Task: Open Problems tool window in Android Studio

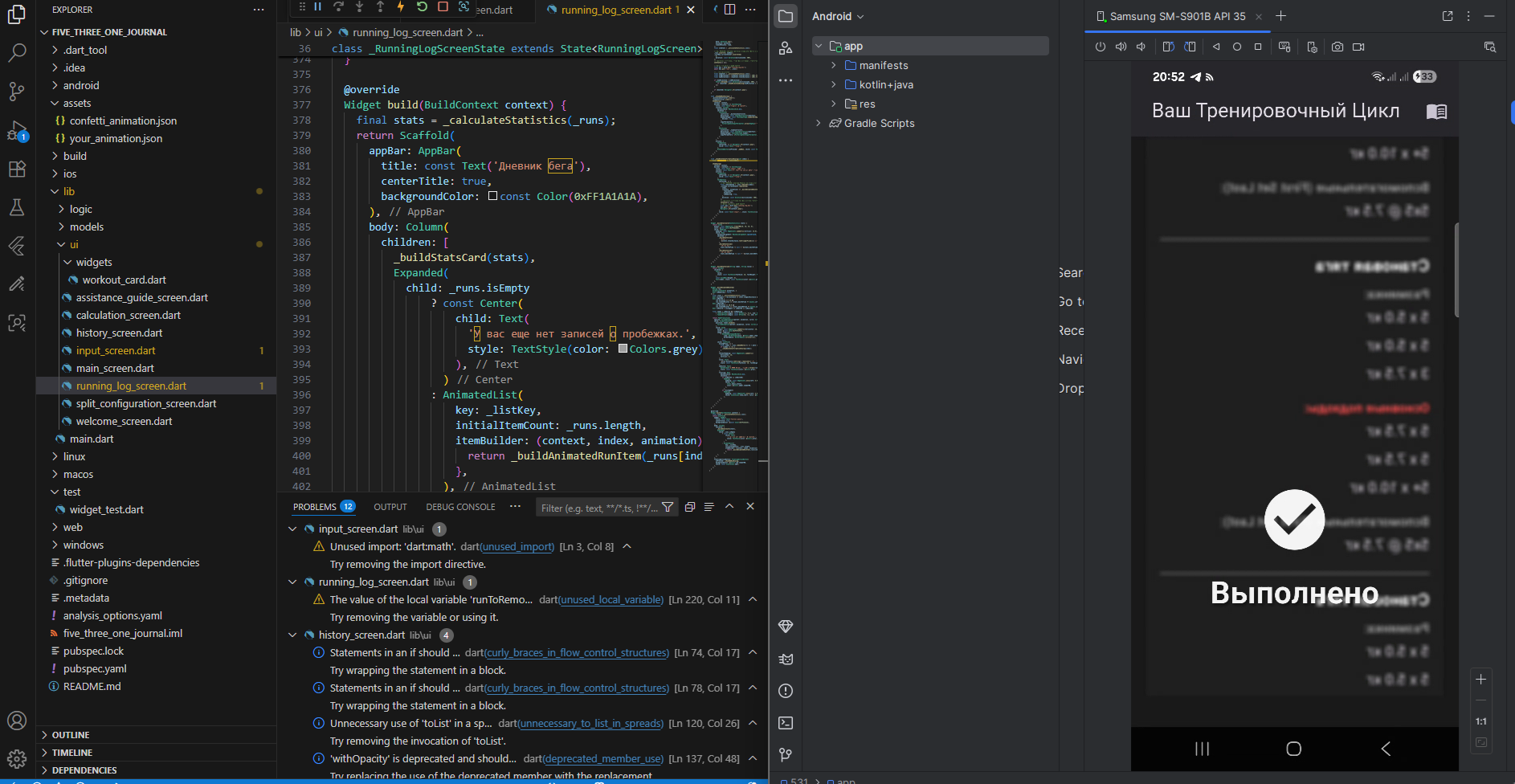Action: 786,691
